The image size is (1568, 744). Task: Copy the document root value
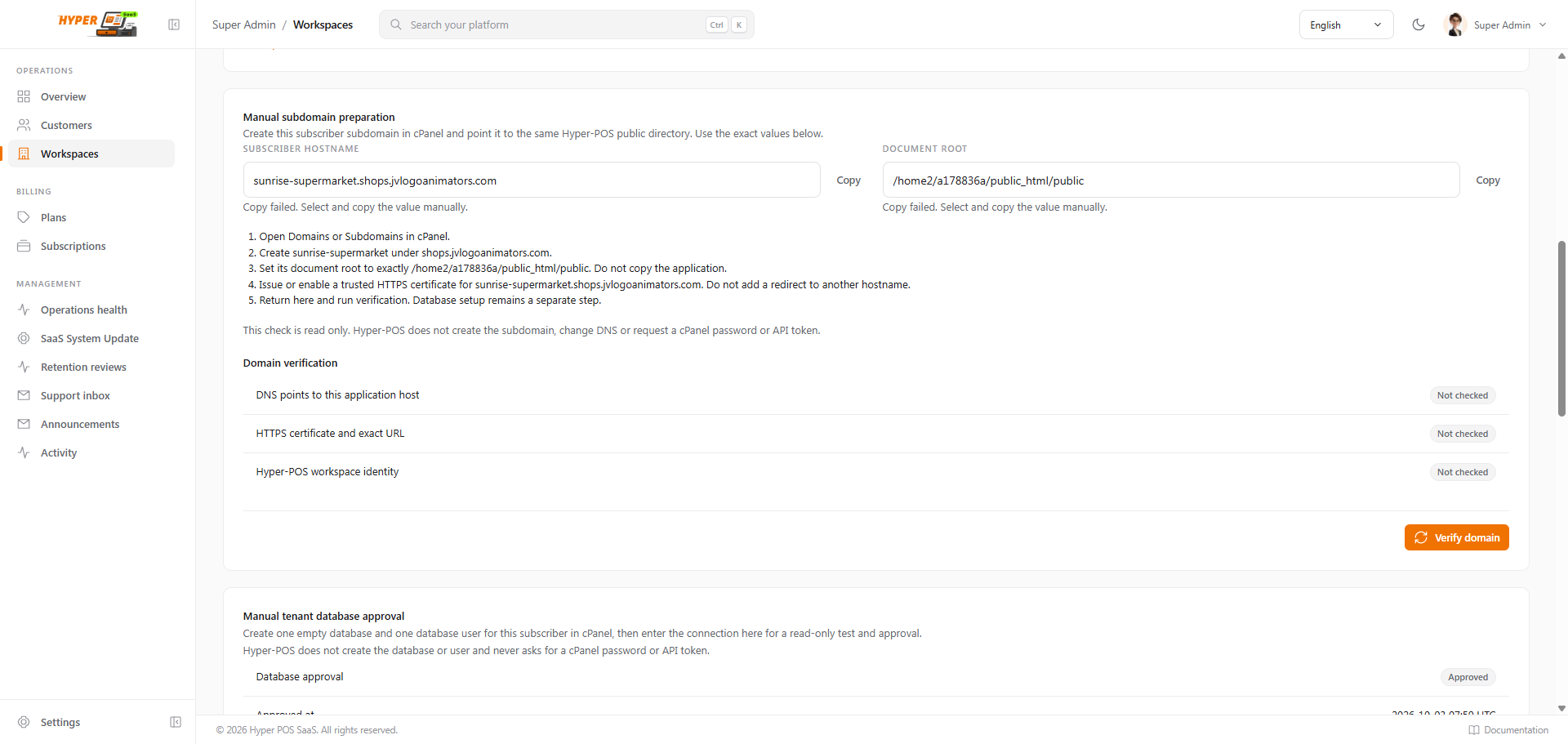click(x=1487, y=180)
